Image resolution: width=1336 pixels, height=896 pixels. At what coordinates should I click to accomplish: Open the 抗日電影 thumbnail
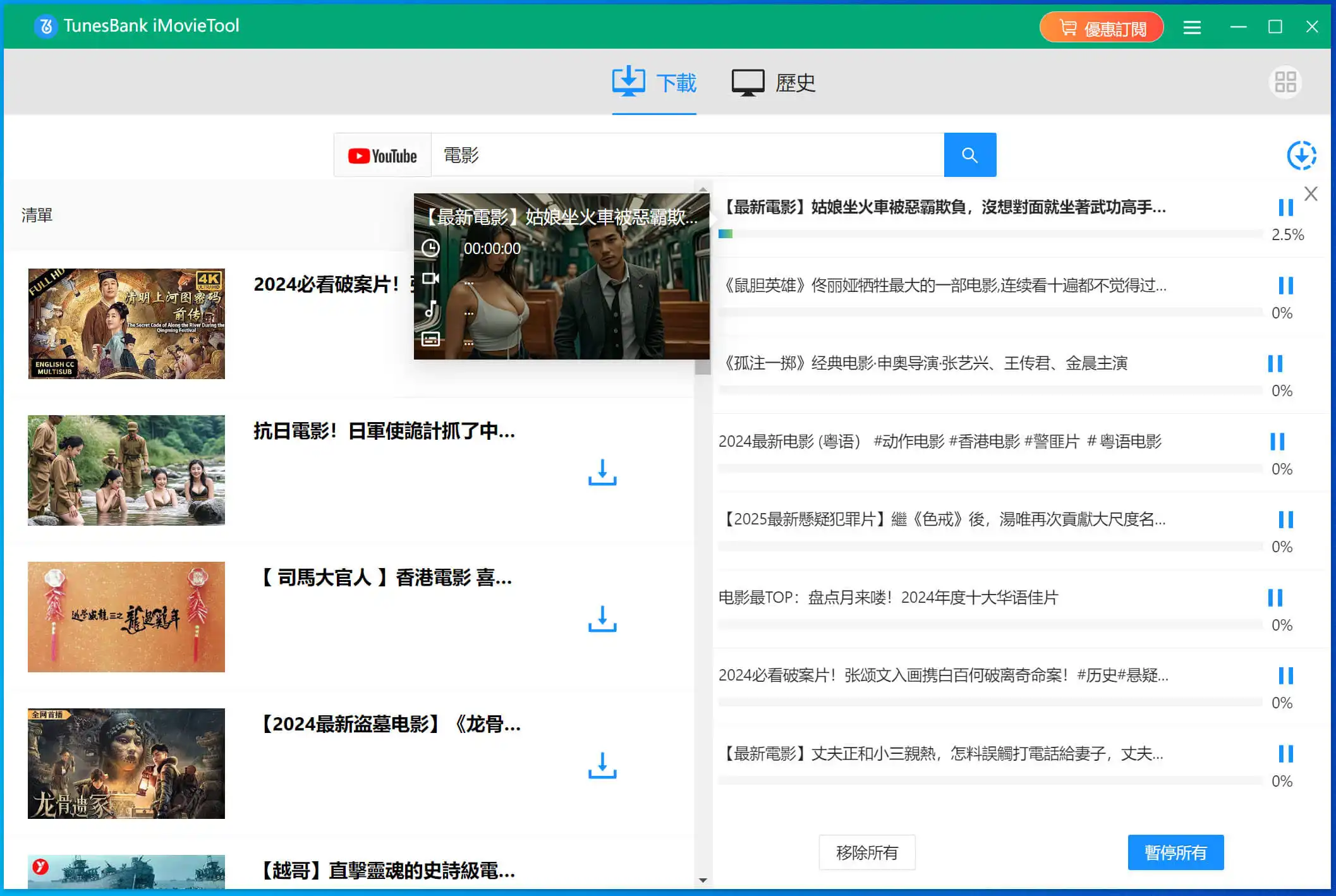tap(126, 470)
